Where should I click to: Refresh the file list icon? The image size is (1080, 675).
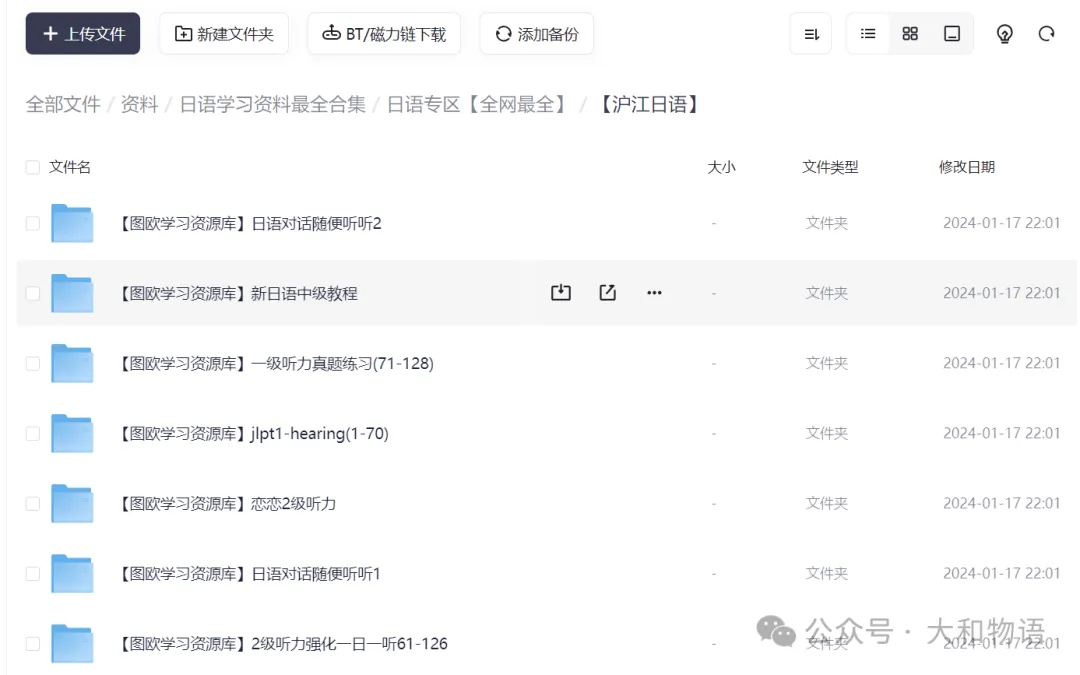pyautogui.click(x=1046, y=33)
